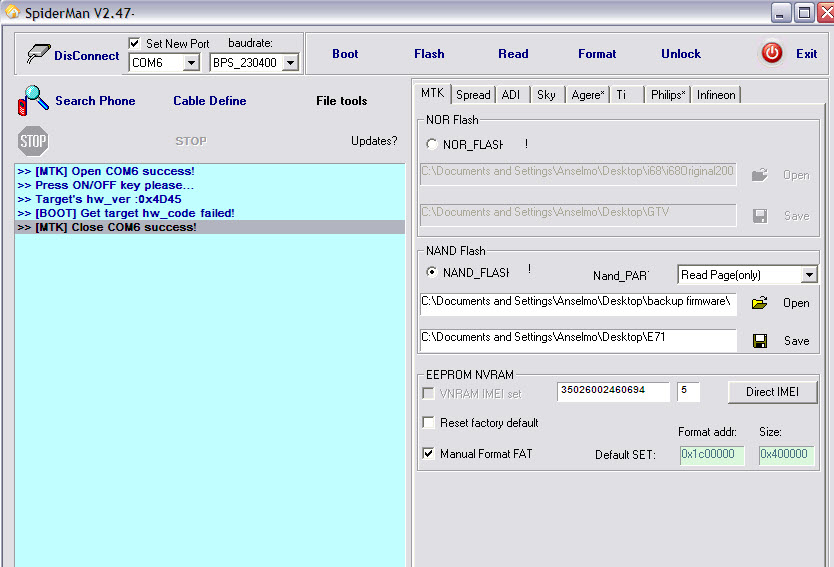Click the Exit text button

[x=806, y=54]
